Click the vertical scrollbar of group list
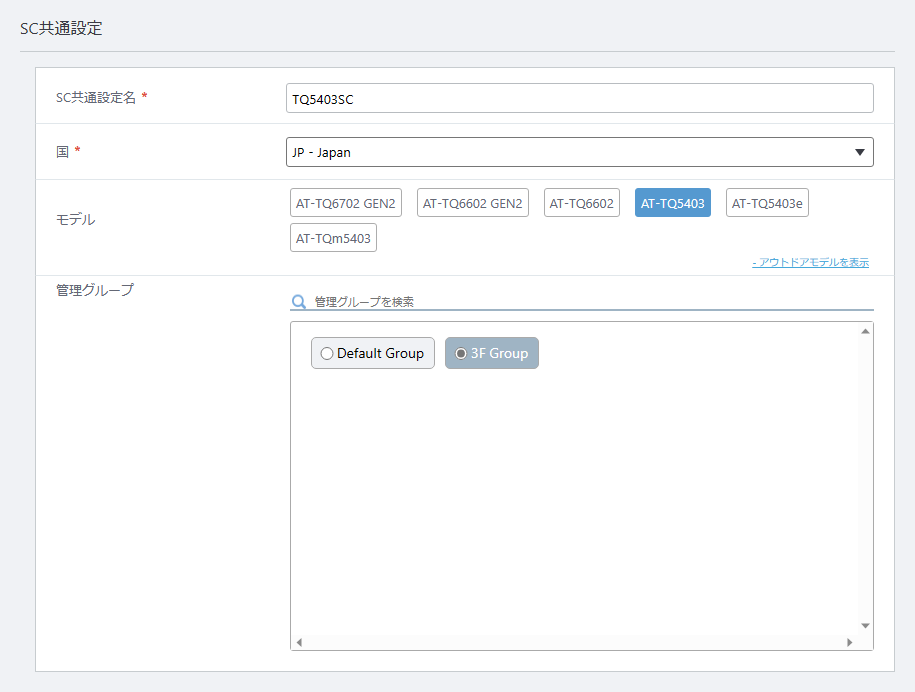Viewport: 915px width, 692px height. (x=865, y=478)
